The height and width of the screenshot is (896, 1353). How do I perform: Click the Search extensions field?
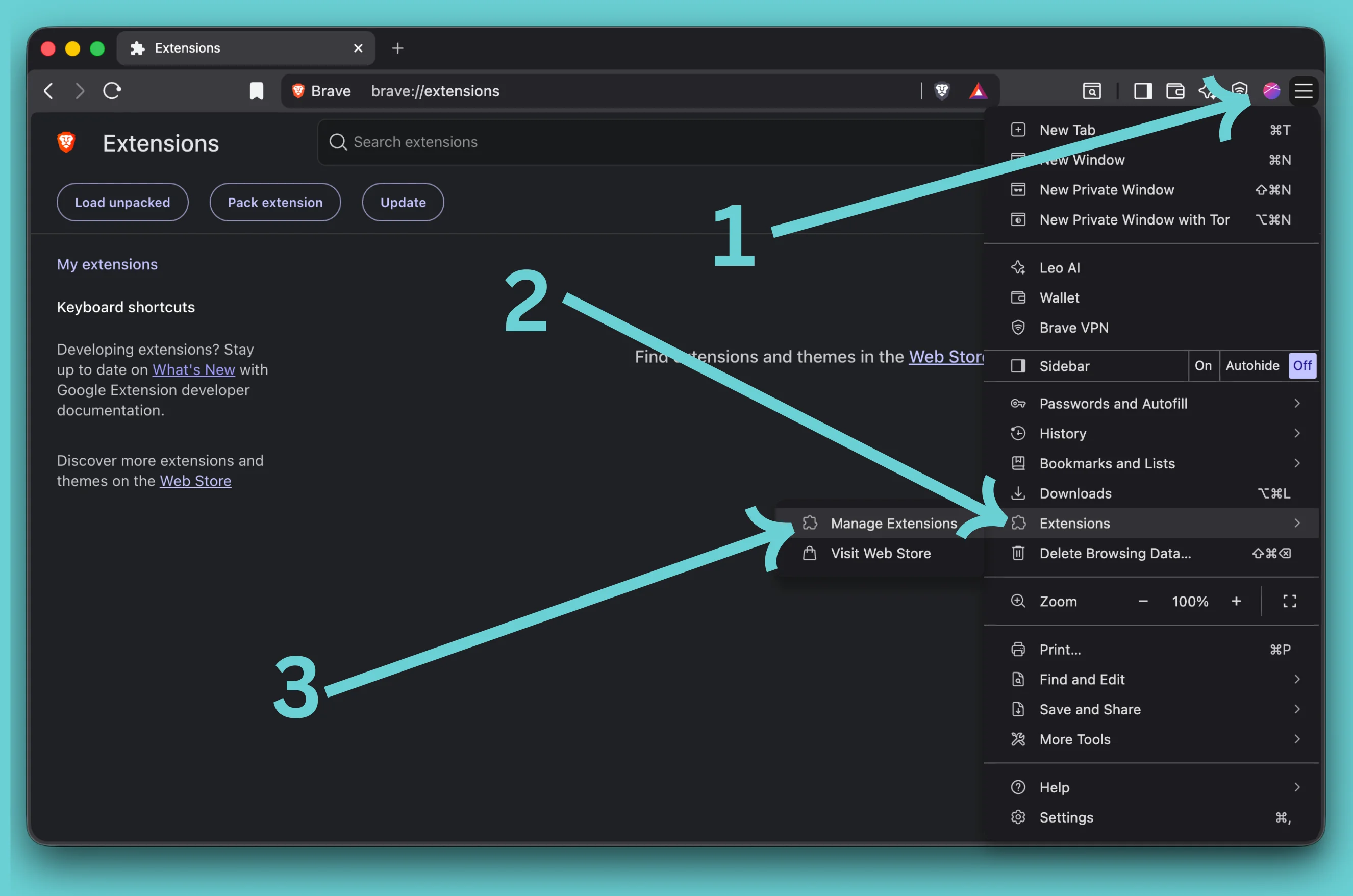click(652, 142)
